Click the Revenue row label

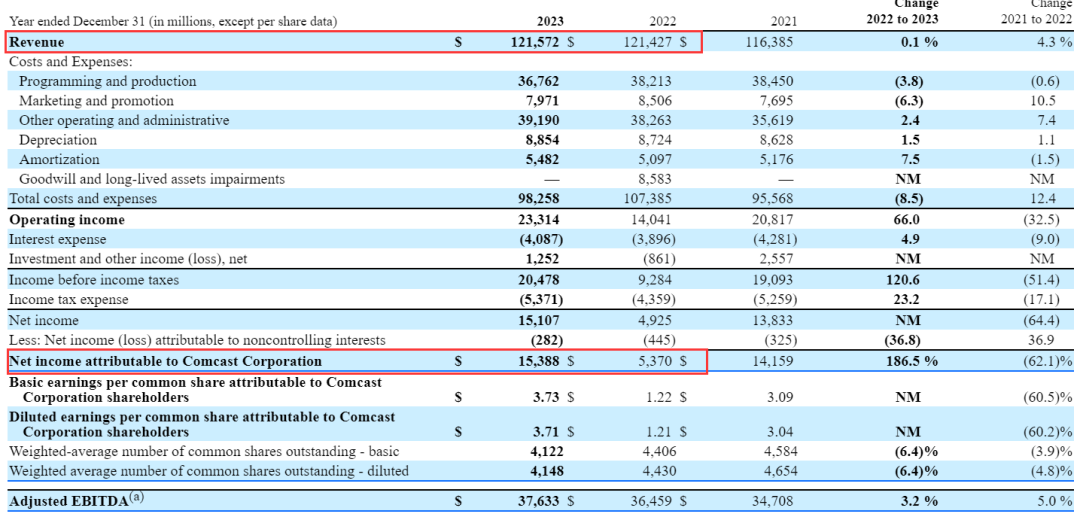coord(37,43)
